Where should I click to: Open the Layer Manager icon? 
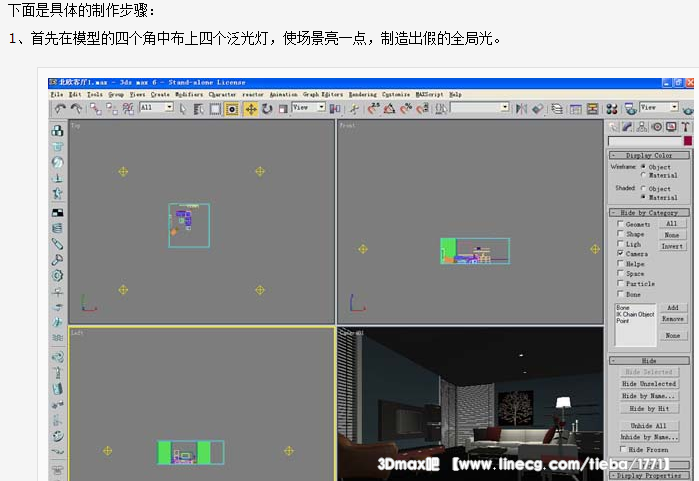click(x=557, y=109)
